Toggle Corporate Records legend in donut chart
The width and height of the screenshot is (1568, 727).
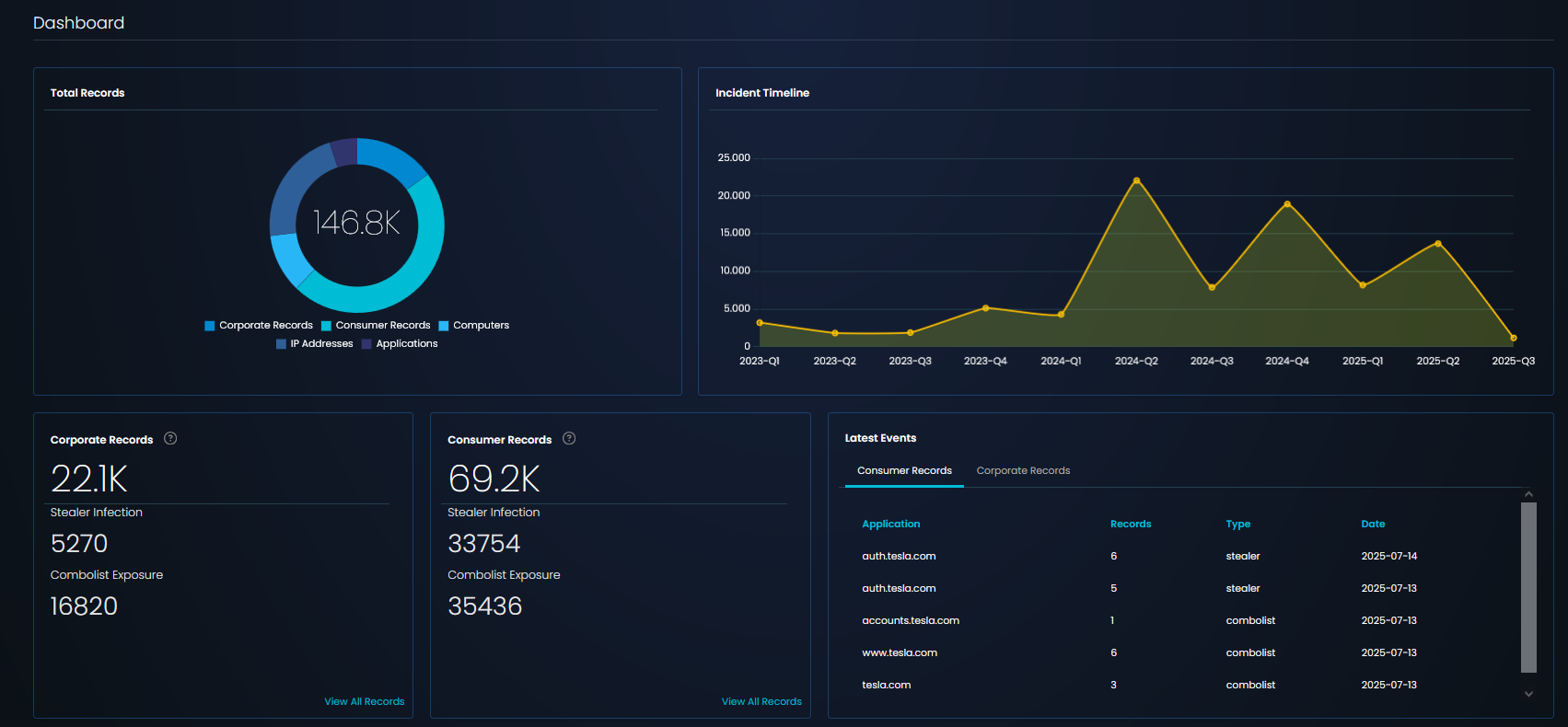pos(259,326)
